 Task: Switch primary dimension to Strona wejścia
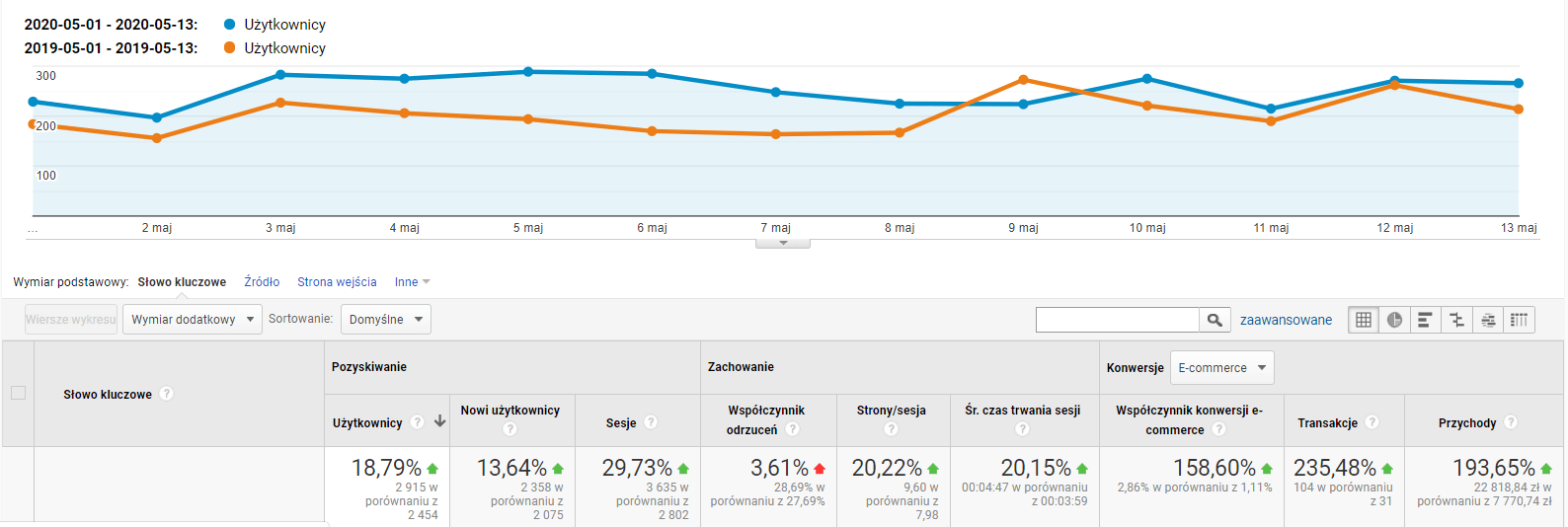337,282
